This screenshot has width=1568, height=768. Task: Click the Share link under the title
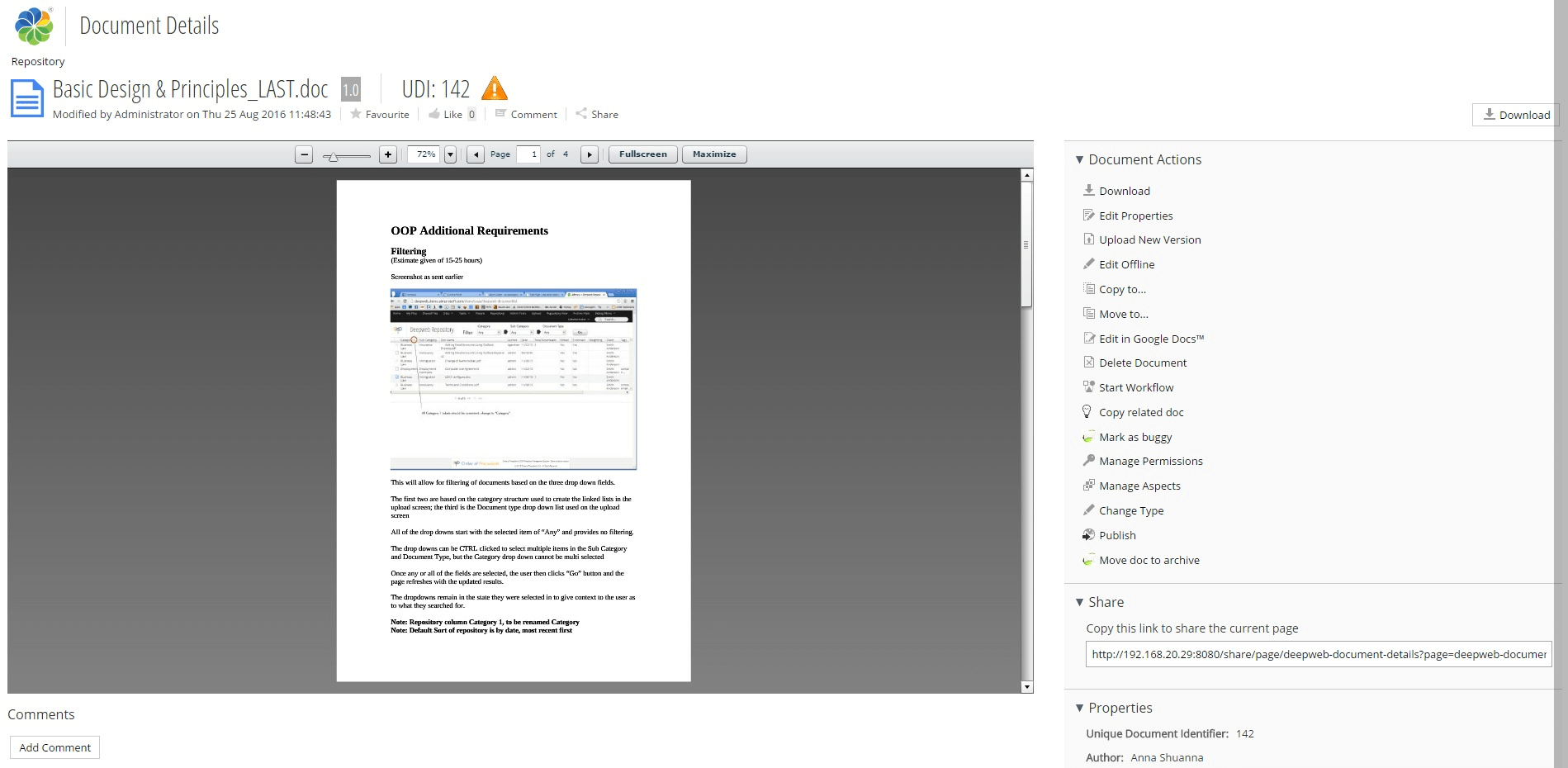click(x=604, y=114)
